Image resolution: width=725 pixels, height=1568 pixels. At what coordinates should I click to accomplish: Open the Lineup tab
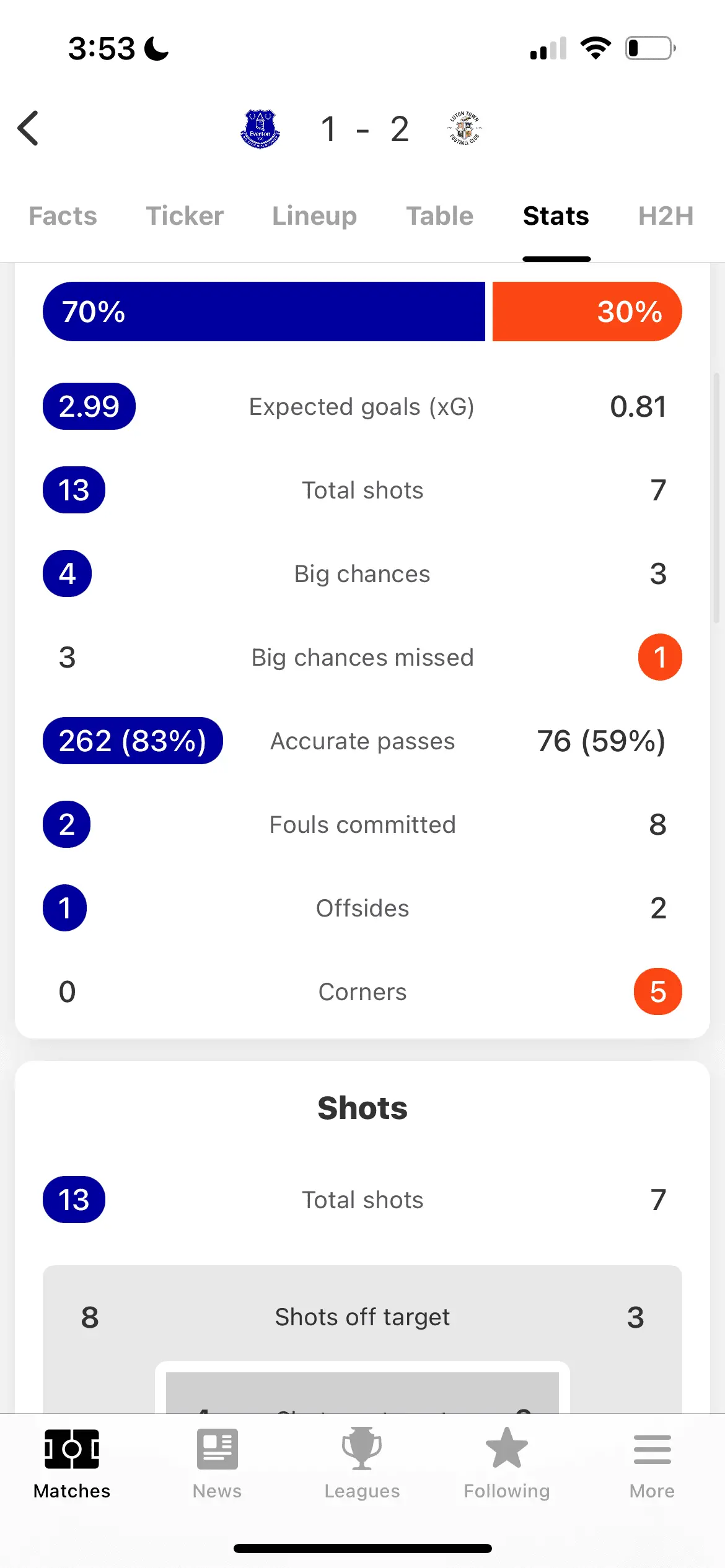click(314, 216)
